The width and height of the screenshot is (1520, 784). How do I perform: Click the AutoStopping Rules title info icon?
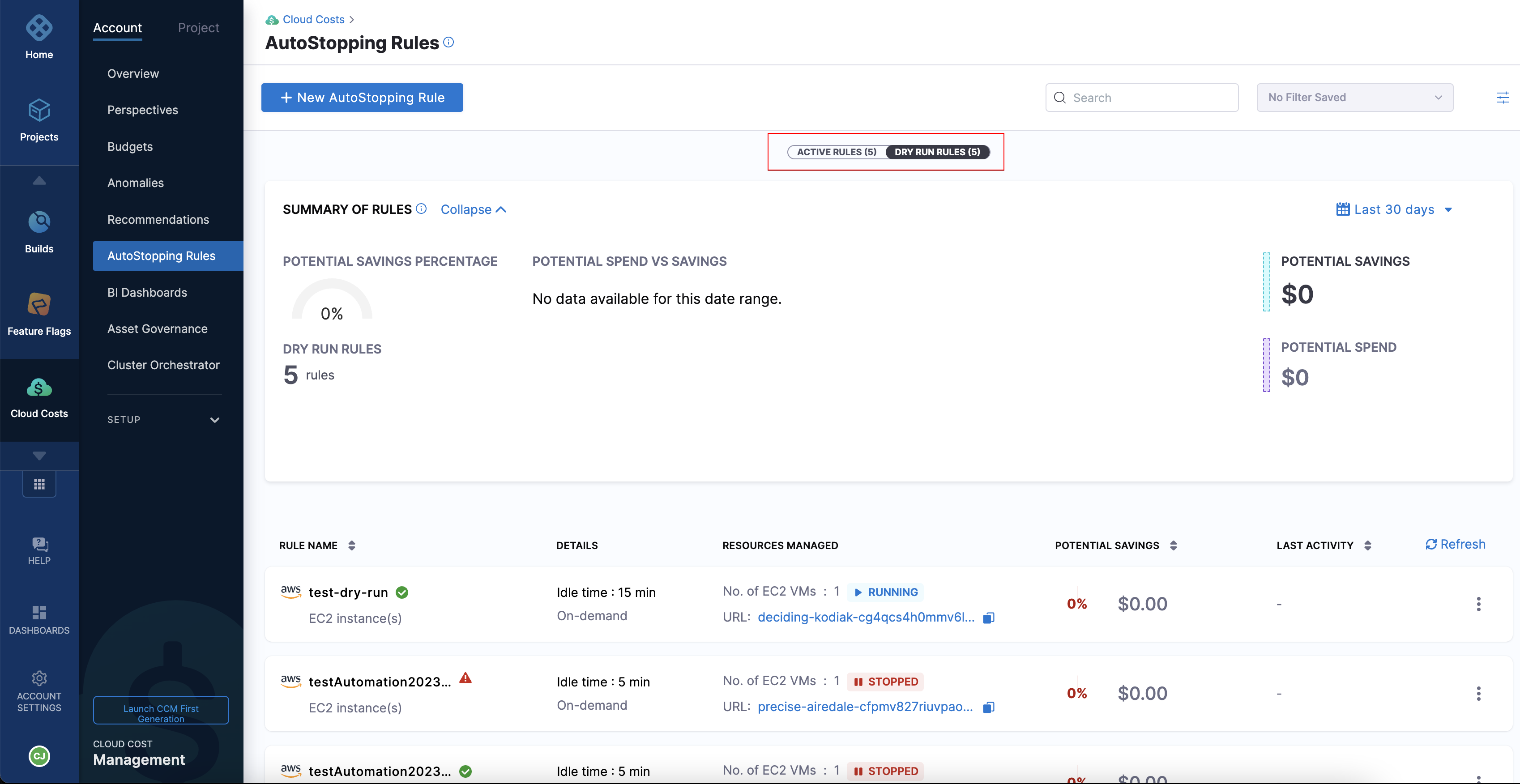448,43
